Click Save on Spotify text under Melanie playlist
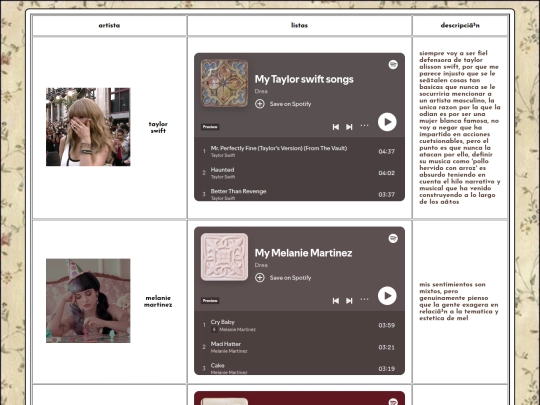This screenshot has height=405, width=540. (x=290, y=278)
